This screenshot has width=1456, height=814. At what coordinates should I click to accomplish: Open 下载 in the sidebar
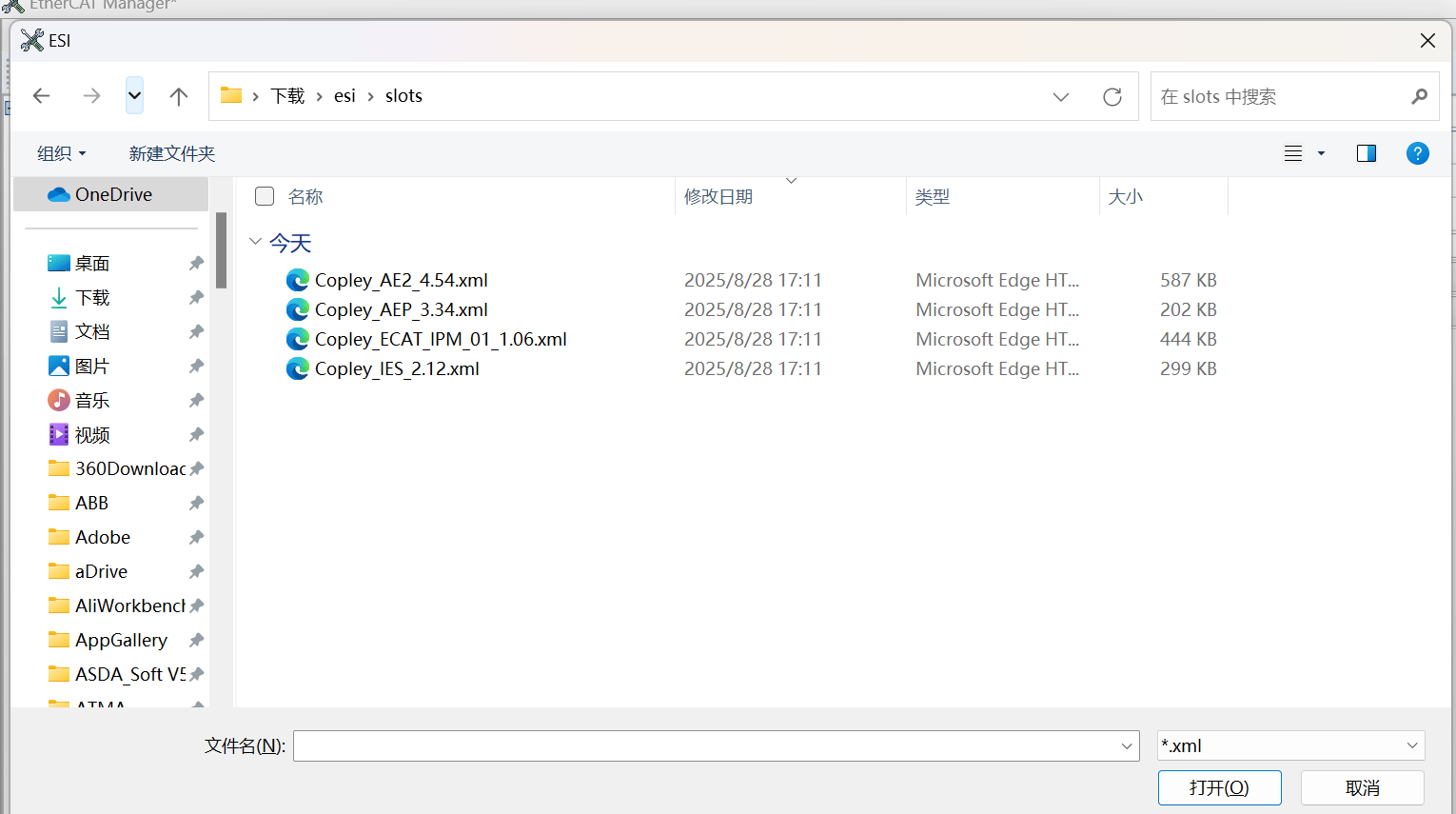[92, 298]
